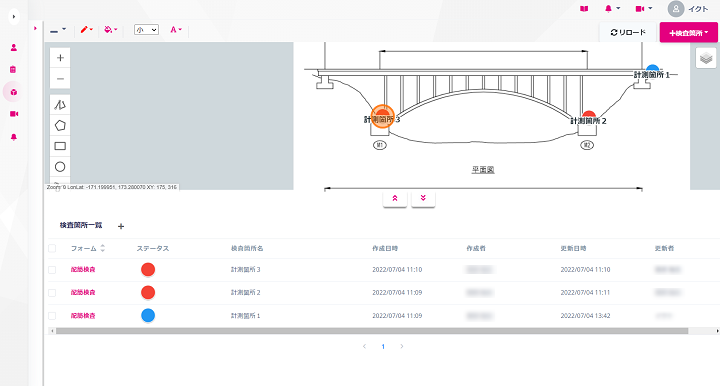Click the リロード button

(x=628, y=33)
